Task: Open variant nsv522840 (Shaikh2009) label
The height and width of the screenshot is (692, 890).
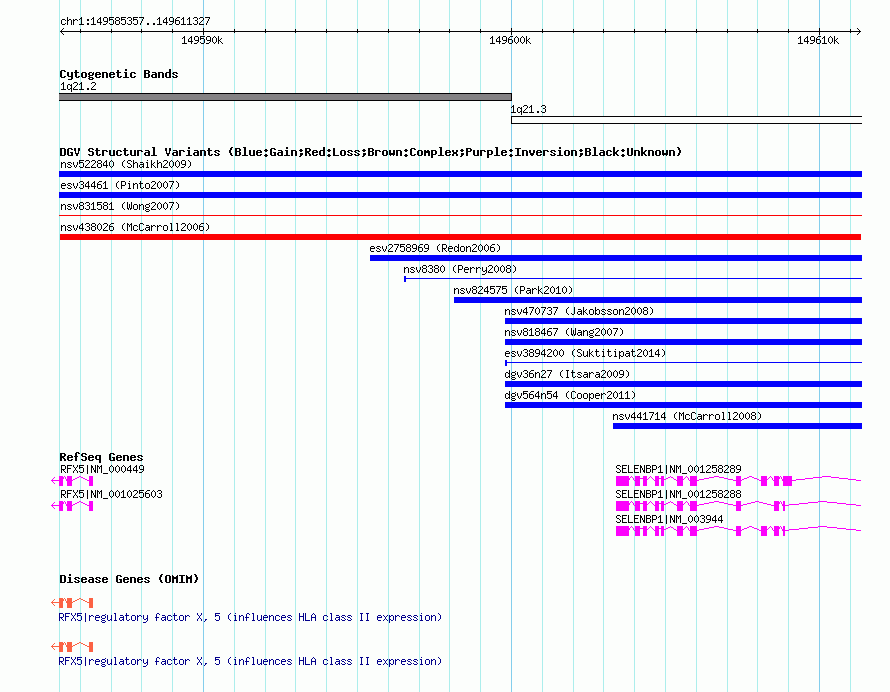Action: (x=126, y=164)
